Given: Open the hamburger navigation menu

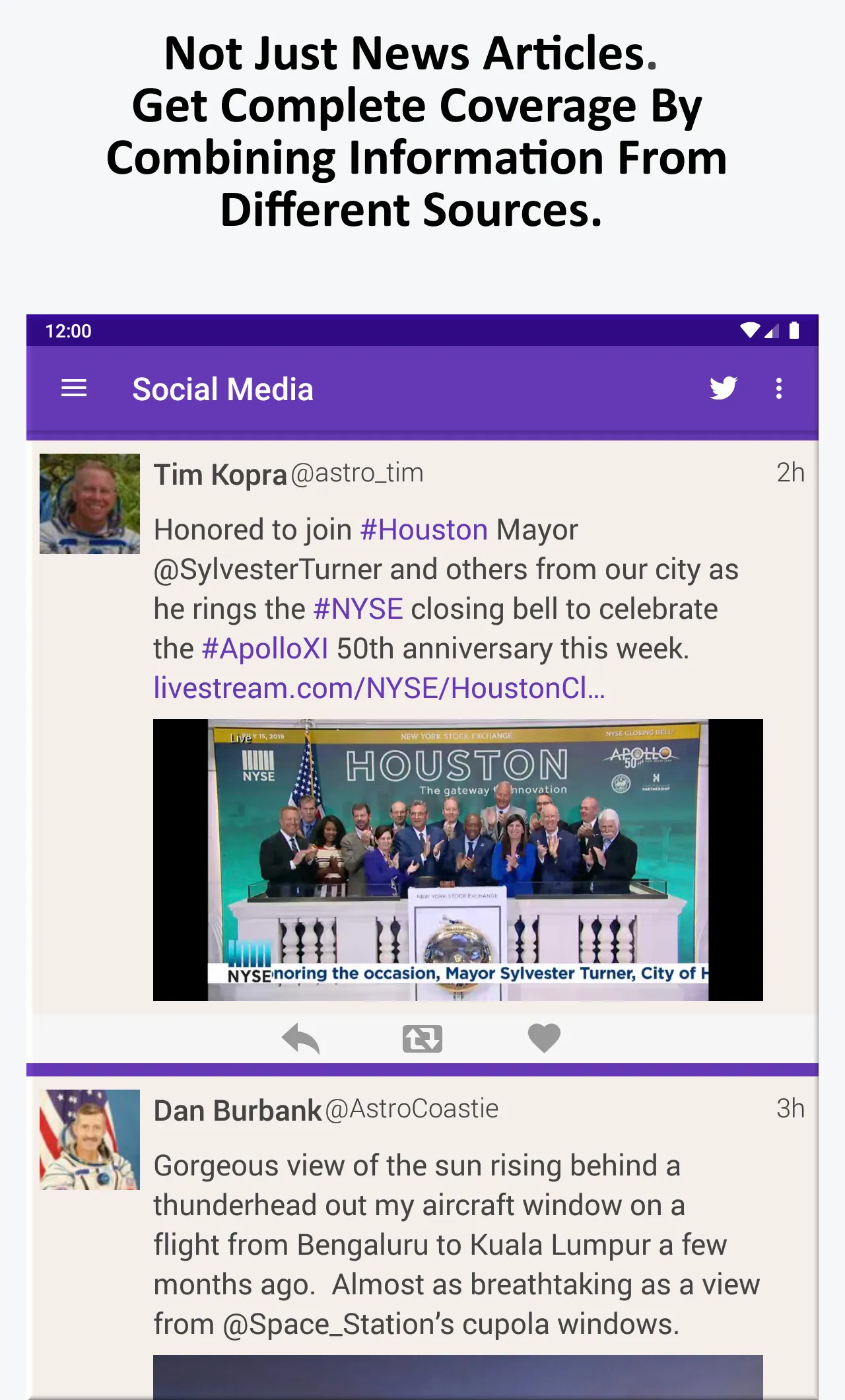Looking at the screenshot, I should 74,388.
